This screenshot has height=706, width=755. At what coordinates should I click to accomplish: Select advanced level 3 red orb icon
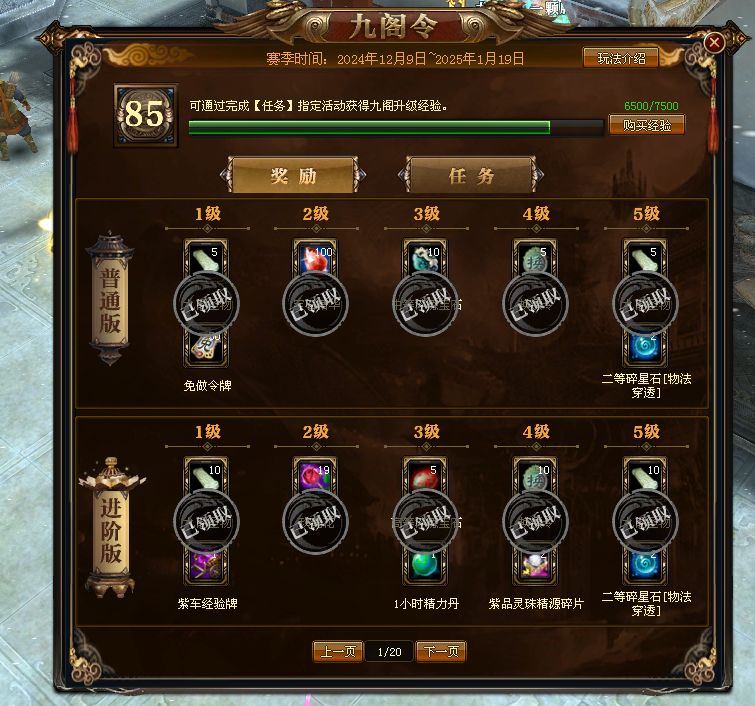(x=425, y=476)
